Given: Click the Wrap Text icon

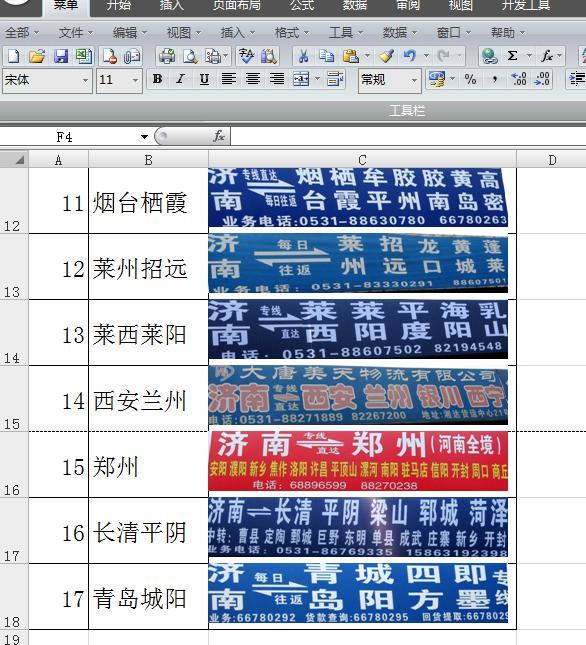Looking at the screenshot, I should point(335,79).
